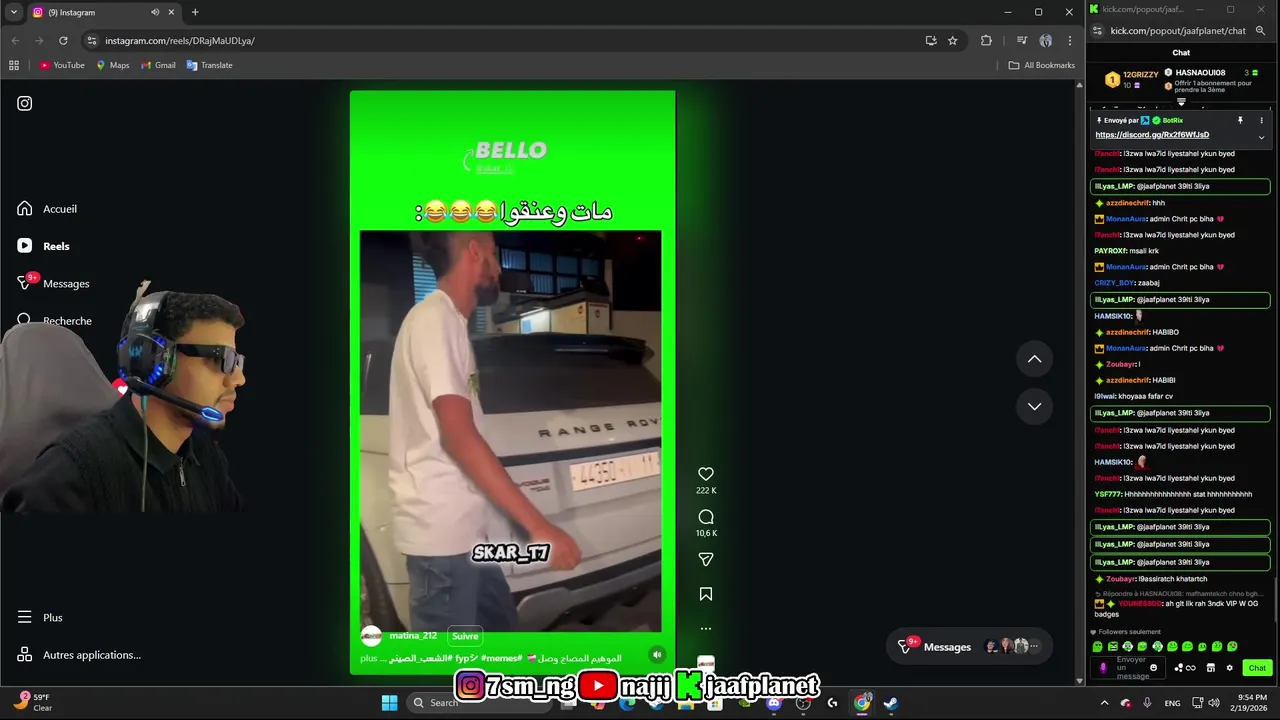Expand the pinned message chevron in Kick
The height and width of the screenshot is (720, 1280).
tap(1261, 137)
